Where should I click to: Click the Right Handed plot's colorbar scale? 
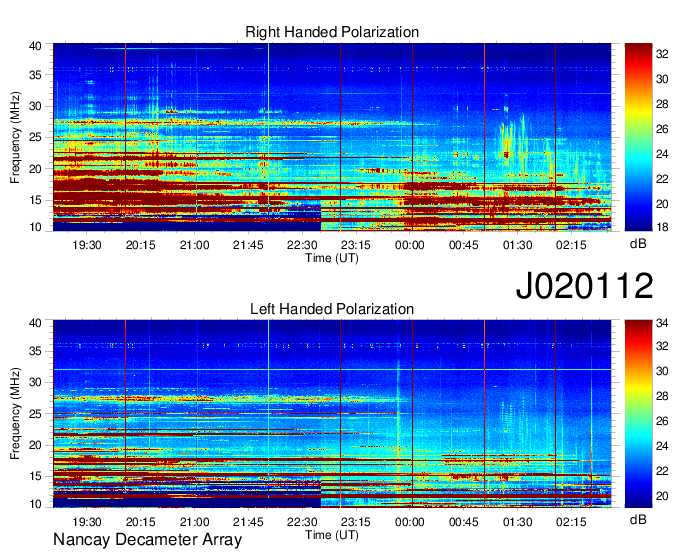pyautogui.click(x=638, y=137)
